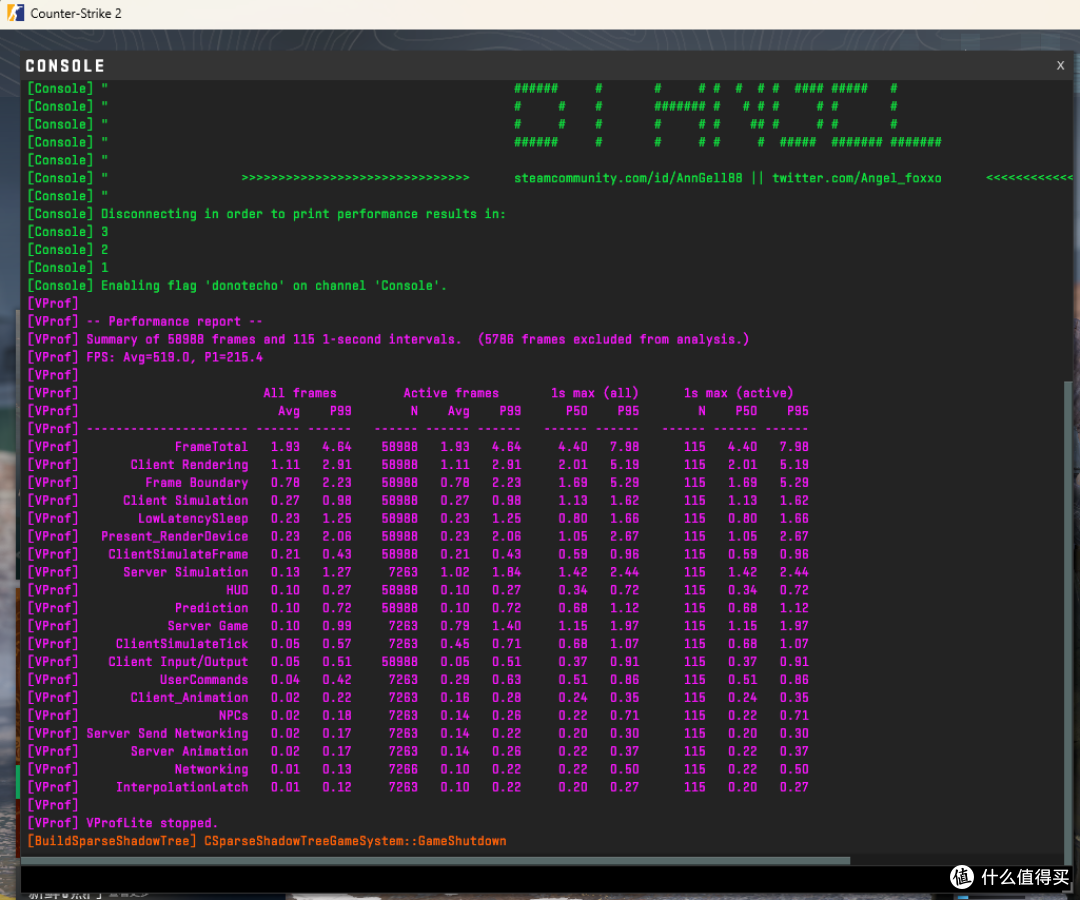Click the watermark logo icon at bottom right

(x=962, y=877)
